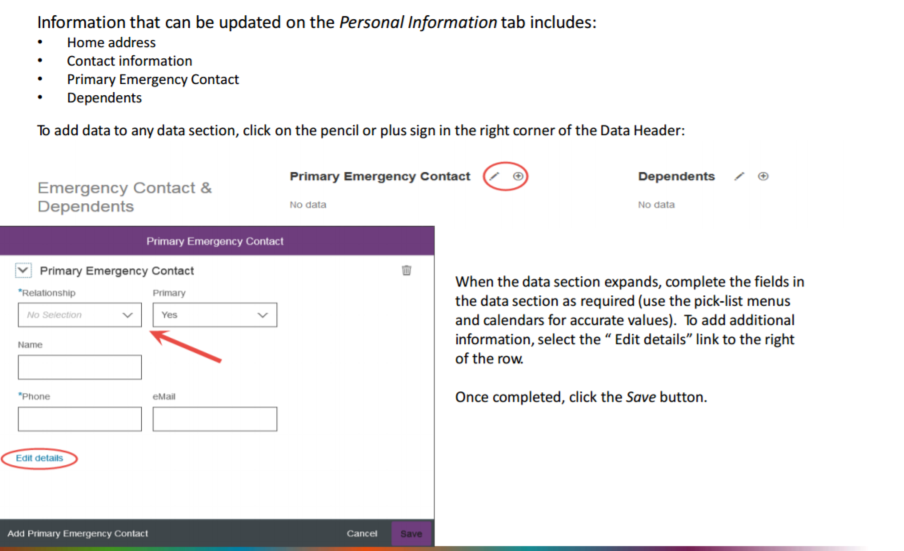Viewport: 904px width, 551px height.
Task: Click the purple Primary Emergency Contact title bar
Action: (x=215, y=241)
